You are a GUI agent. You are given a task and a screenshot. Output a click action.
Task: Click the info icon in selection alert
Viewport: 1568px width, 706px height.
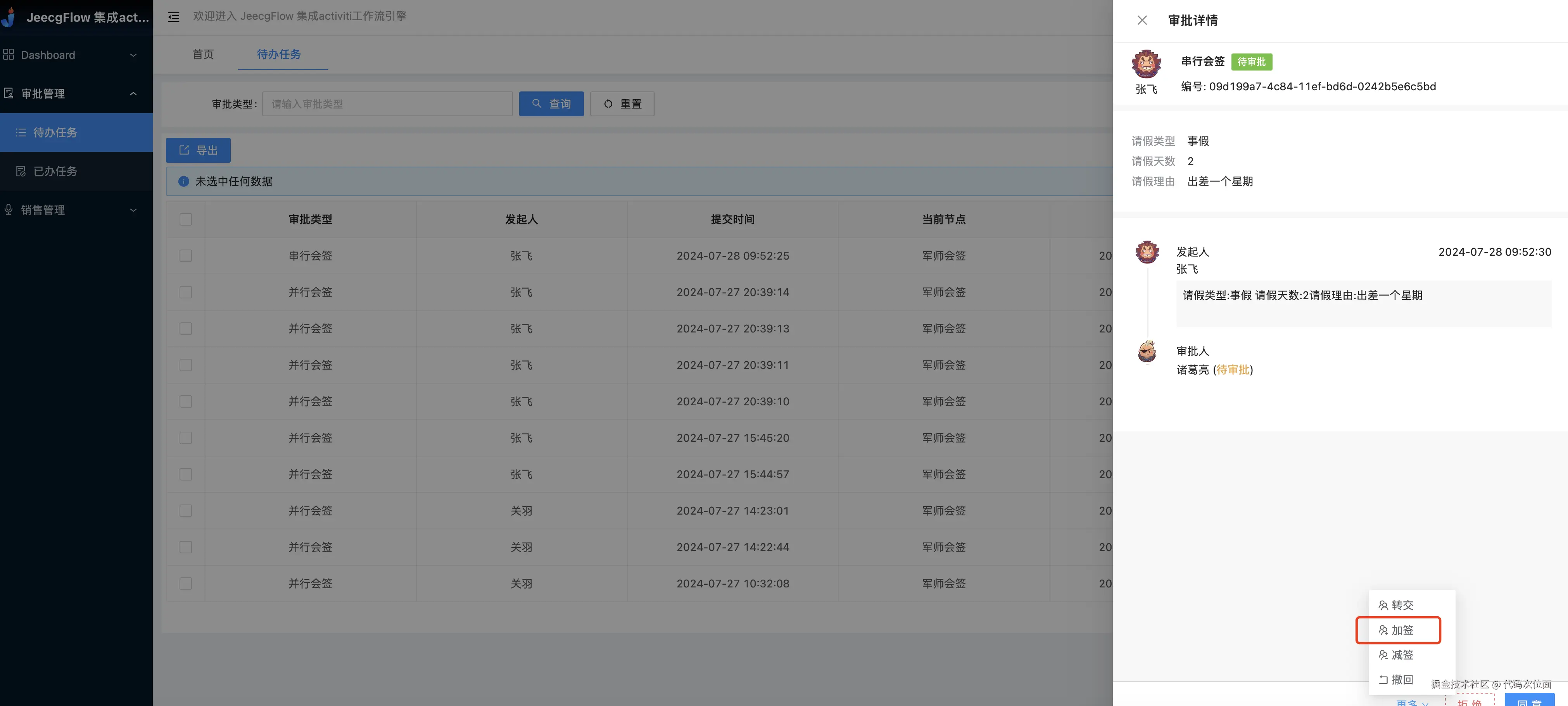point(183,181)
